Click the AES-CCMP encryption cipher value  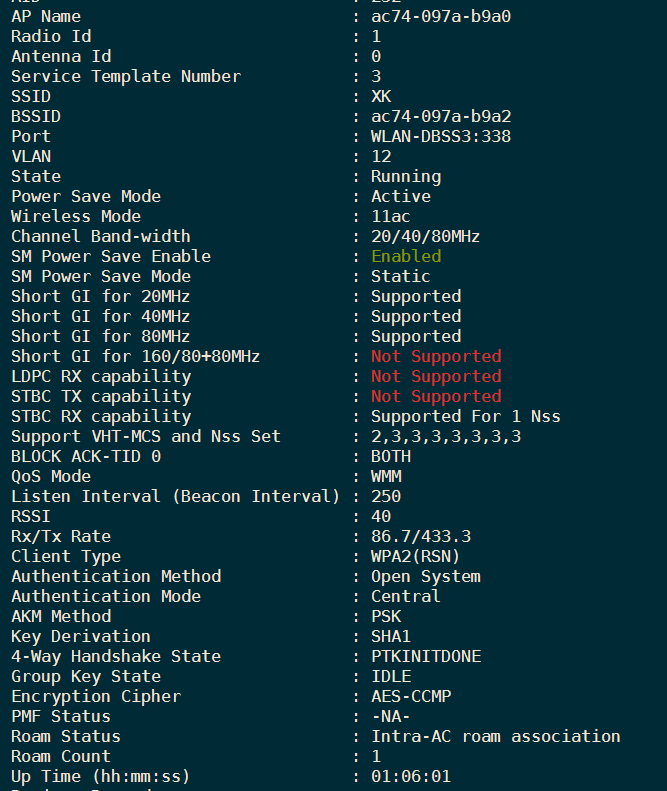(x=411, y=696)
